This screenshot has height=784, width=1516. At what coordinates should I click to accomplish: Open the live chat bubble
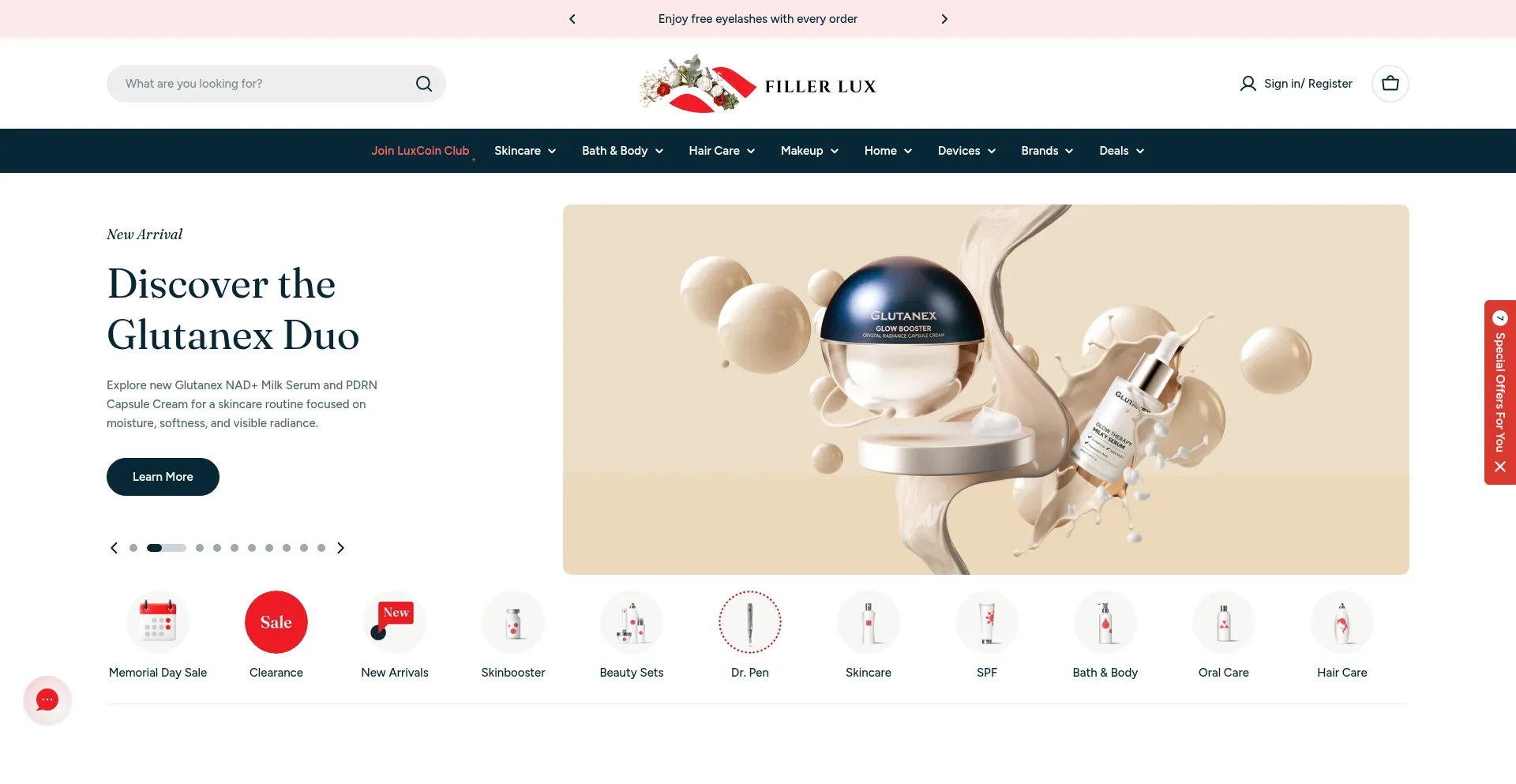[x=47, y=700]
